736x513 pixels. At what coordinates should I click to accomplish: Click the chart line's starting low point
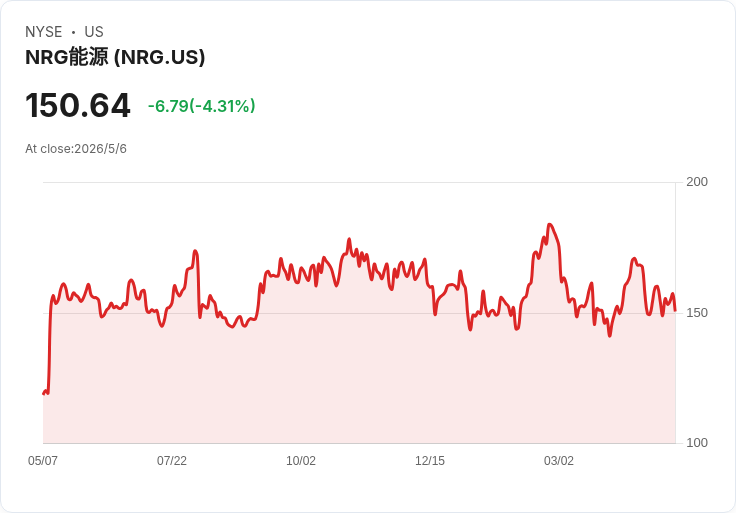(44, 393)
